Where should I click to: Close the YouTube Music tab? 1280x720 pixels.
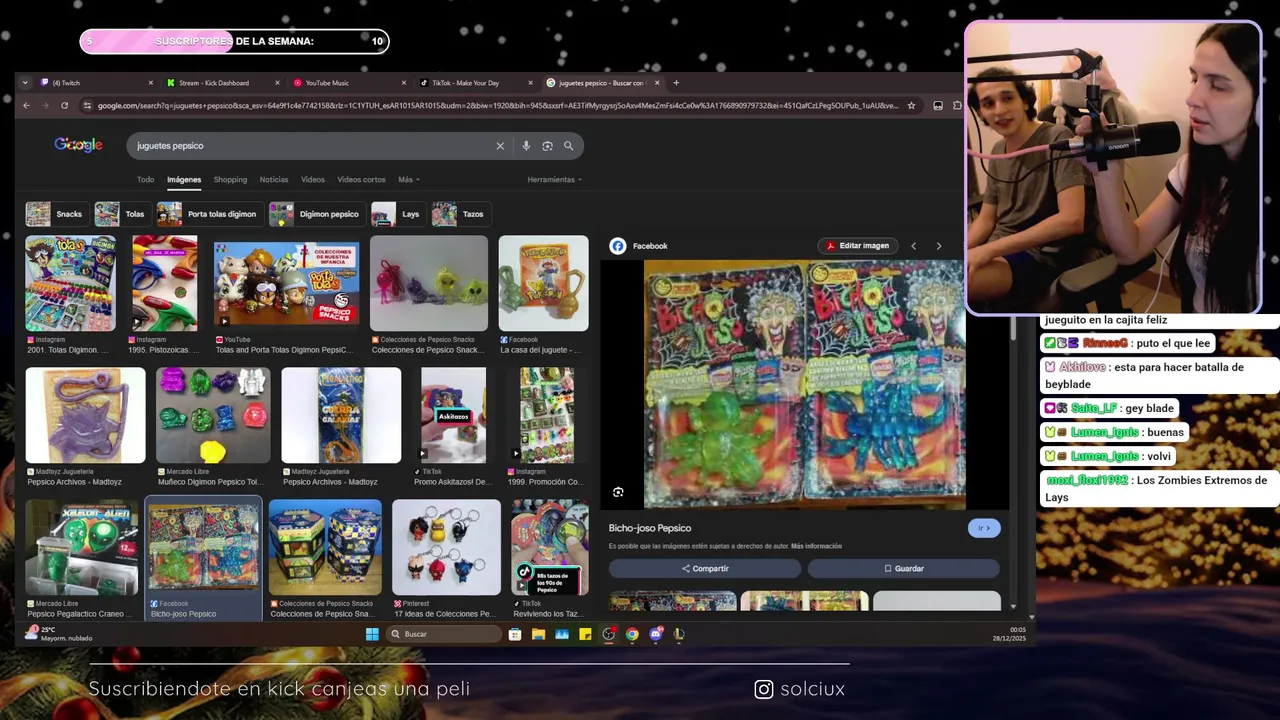coord(404,83)
